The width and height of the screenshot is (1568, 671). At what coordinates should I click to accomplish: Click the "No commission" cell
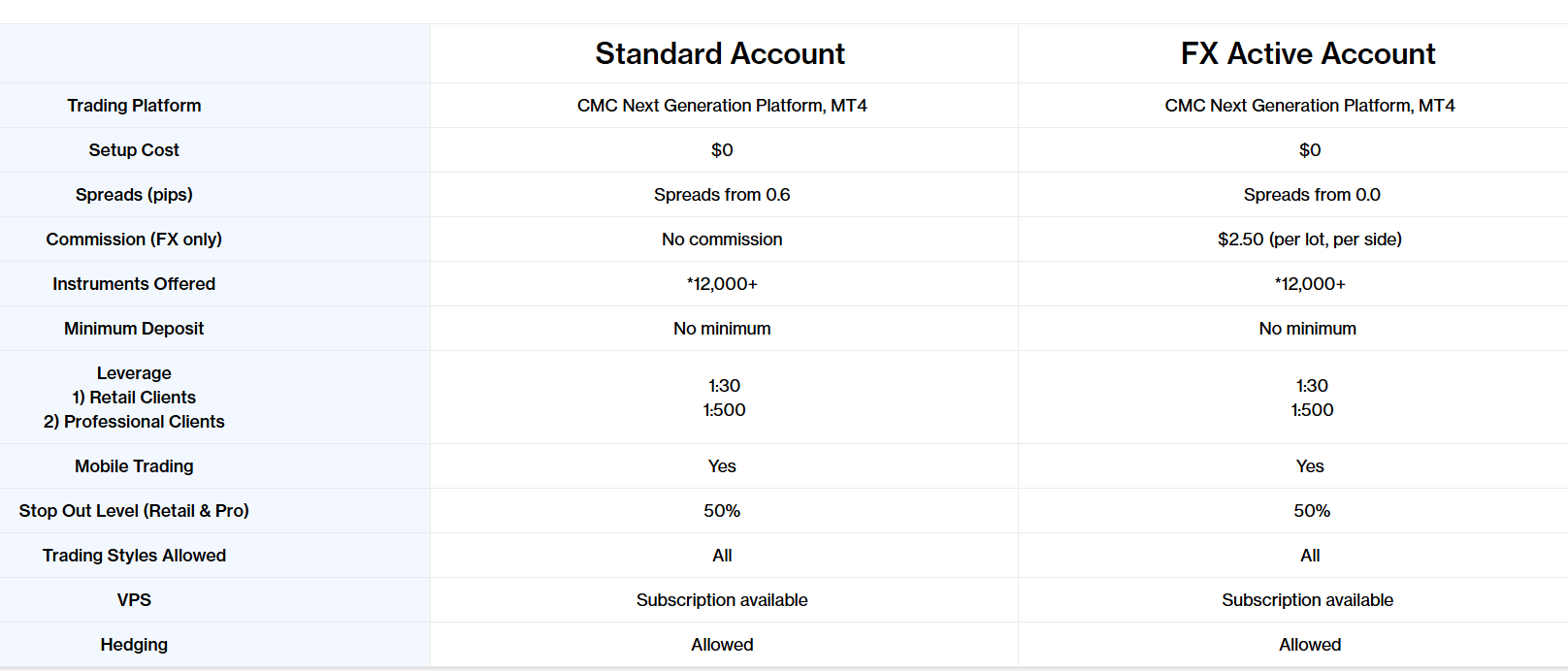click(x=722, y=240)
